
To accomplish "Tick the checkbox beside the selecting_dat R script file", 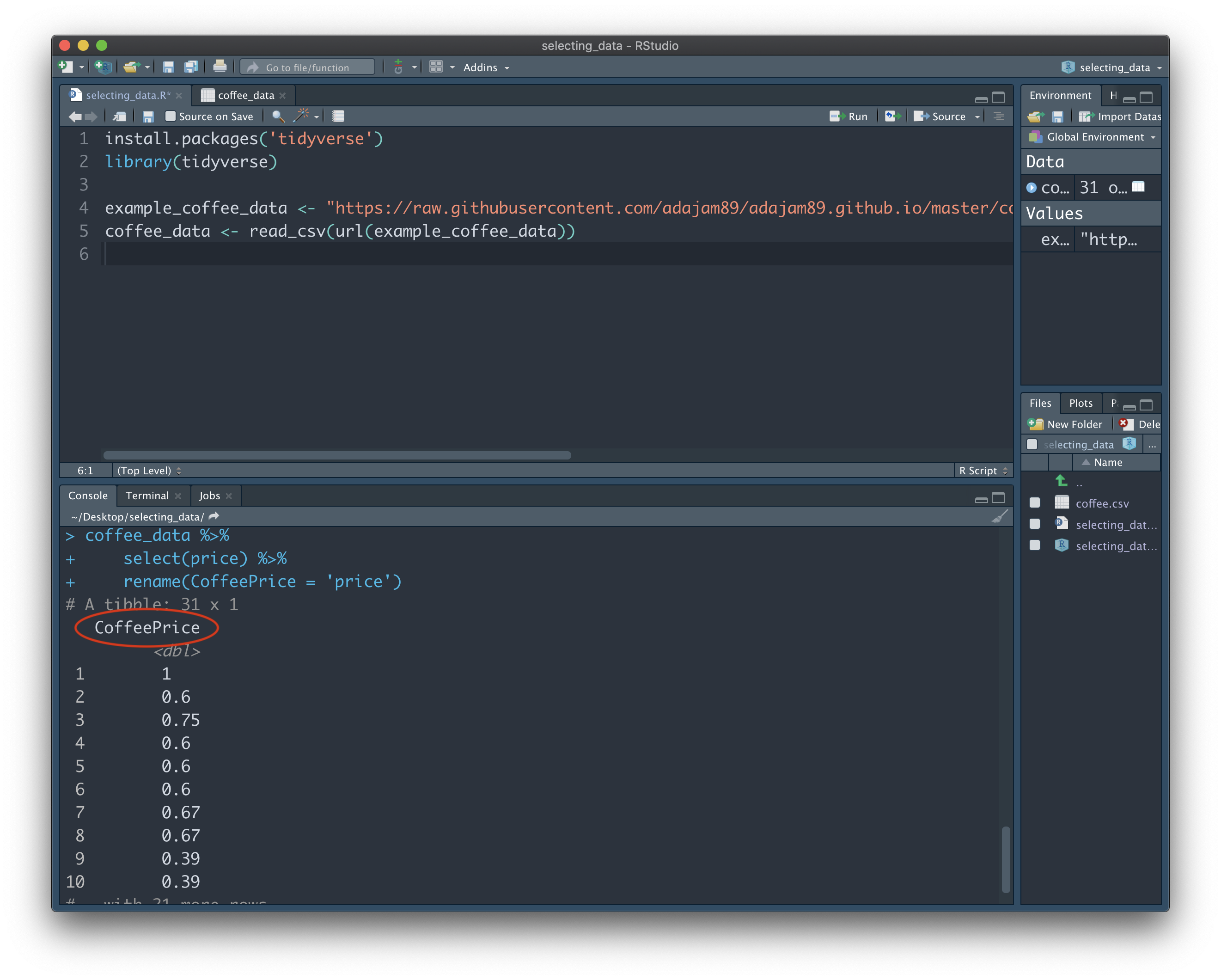I will pyautogui.click(x=1035, y=524).
